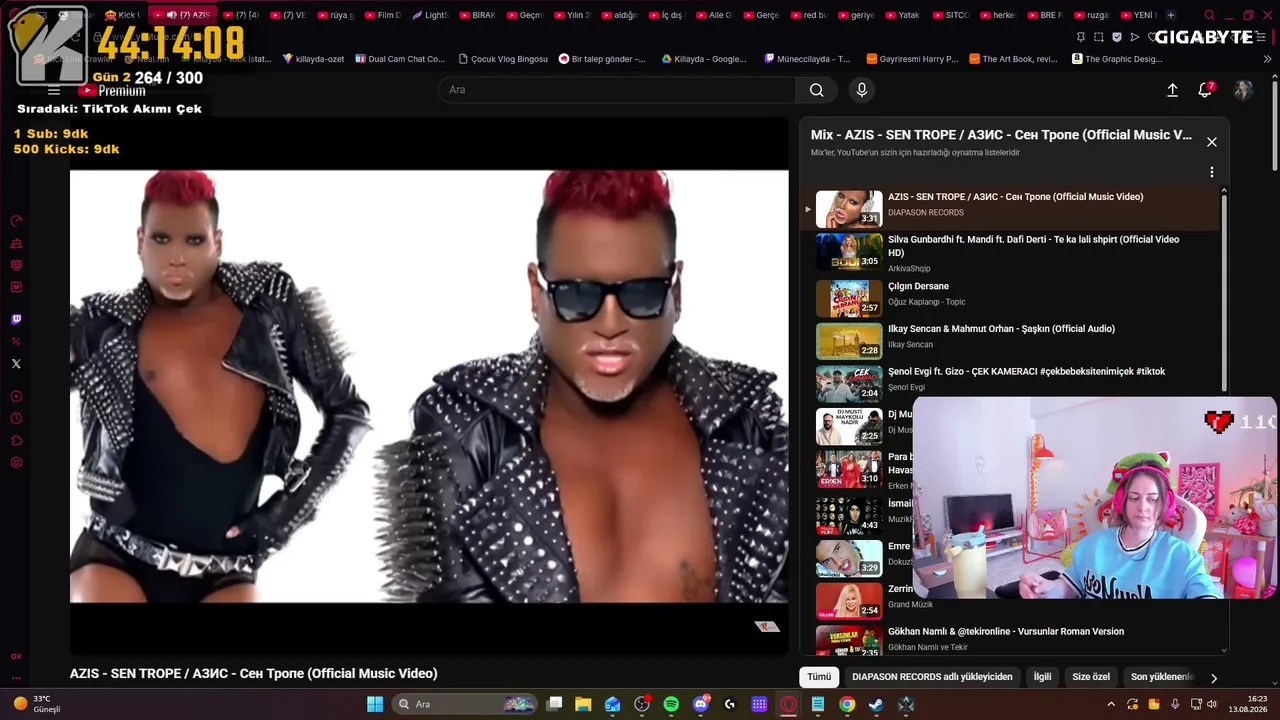Open the Çocuk Vlog Bingosu bookmark

click(x=502, y=59)
